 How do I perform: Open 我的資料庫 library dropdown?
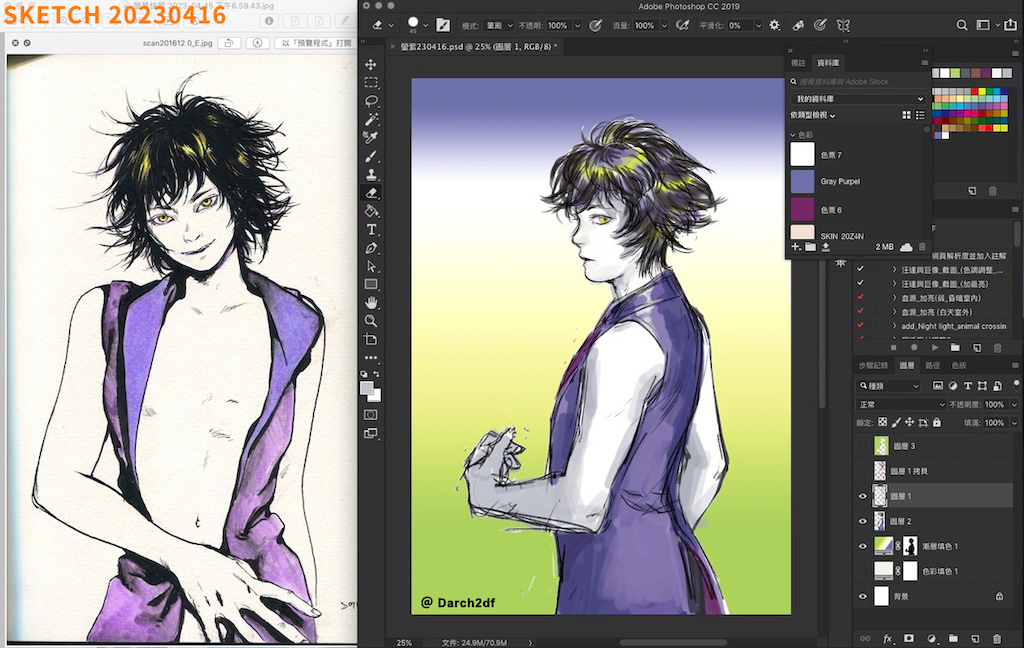click(x=858, y=99)
